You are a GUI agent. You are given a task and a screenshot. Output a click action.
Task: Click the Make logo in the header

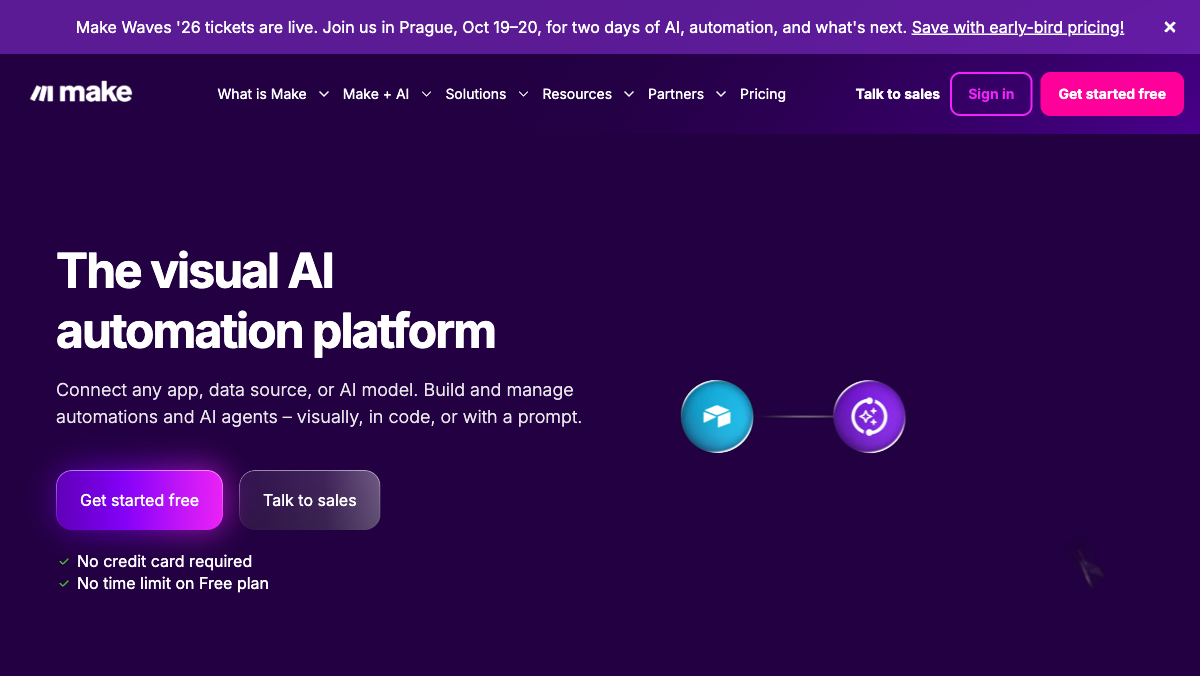81,93
